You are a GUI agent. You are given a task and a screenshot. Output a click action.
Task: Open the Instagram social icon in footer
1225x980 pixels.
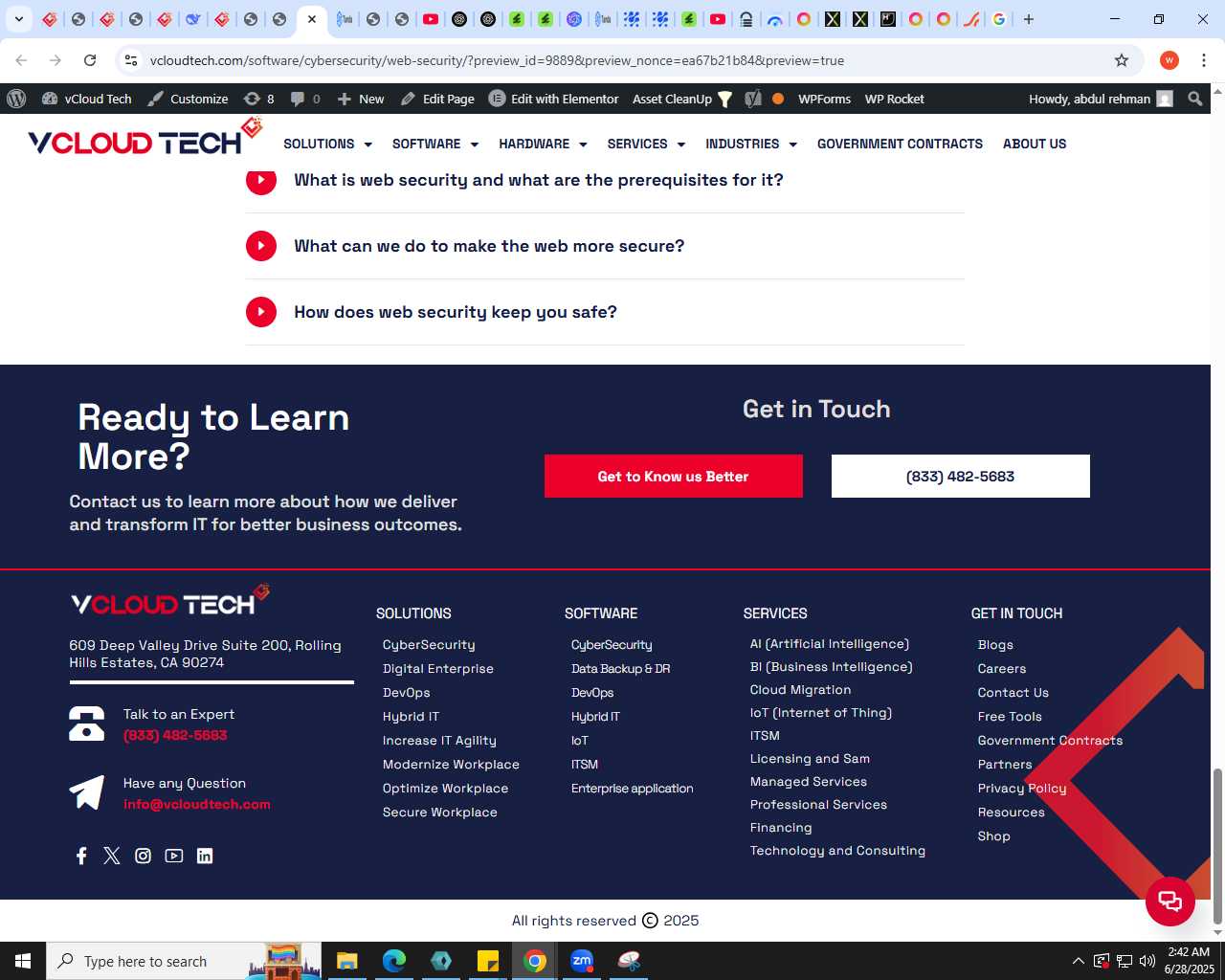[143, 856]
